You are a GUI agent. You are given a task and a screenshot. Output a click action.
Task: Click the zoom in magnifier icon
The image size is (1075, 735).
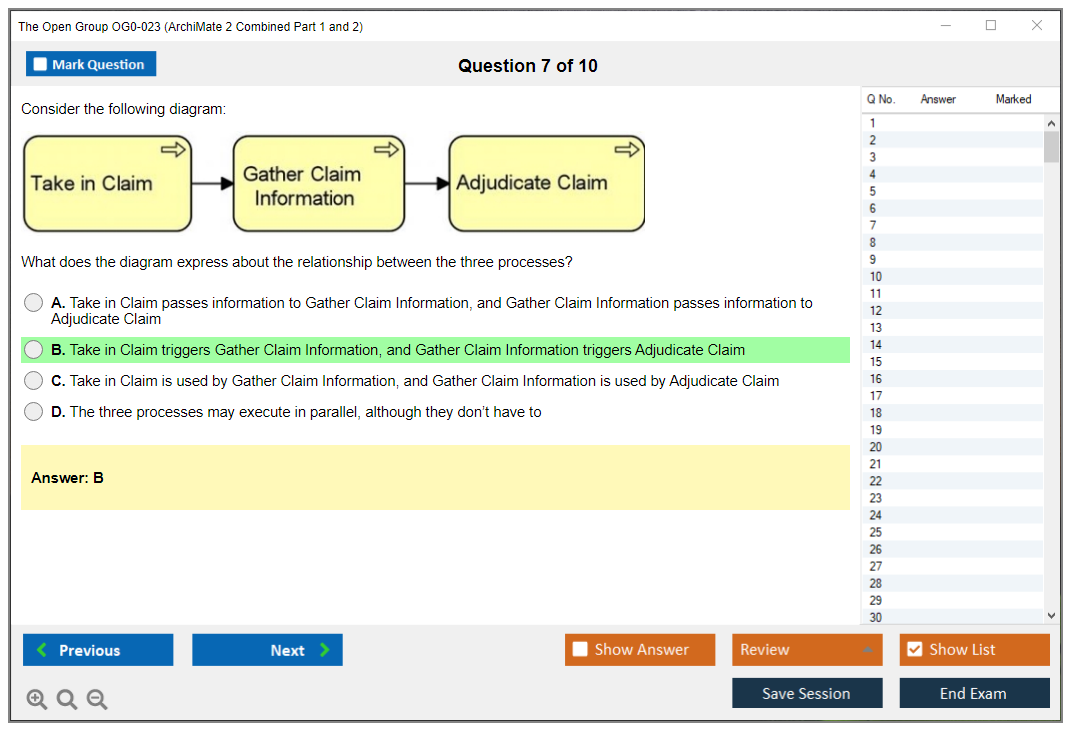pyautogui.click(x=37, y=700)
